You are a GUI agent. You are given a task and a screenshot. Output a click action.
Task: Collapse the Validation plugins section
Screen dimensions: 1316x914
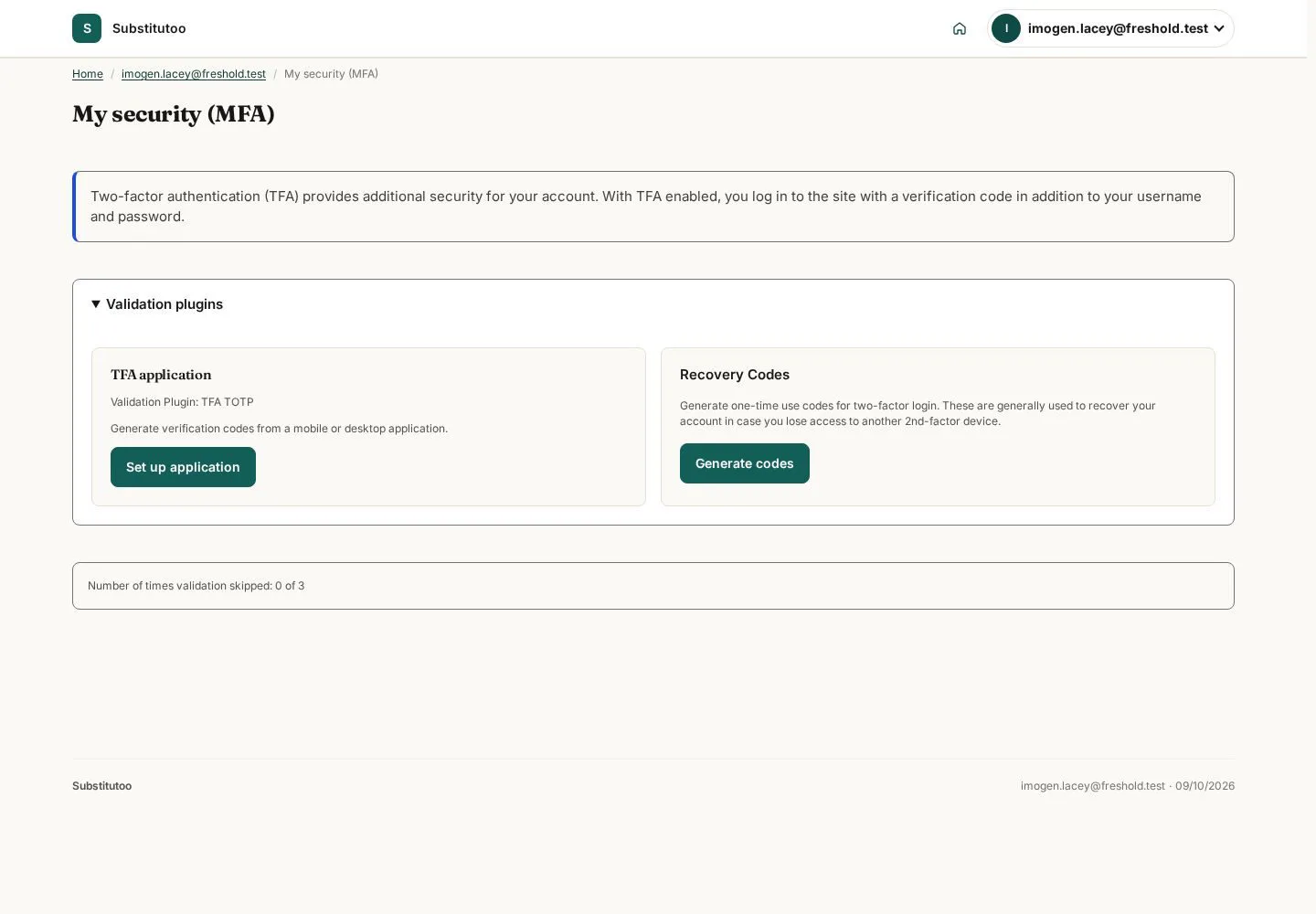pos(157,304)
